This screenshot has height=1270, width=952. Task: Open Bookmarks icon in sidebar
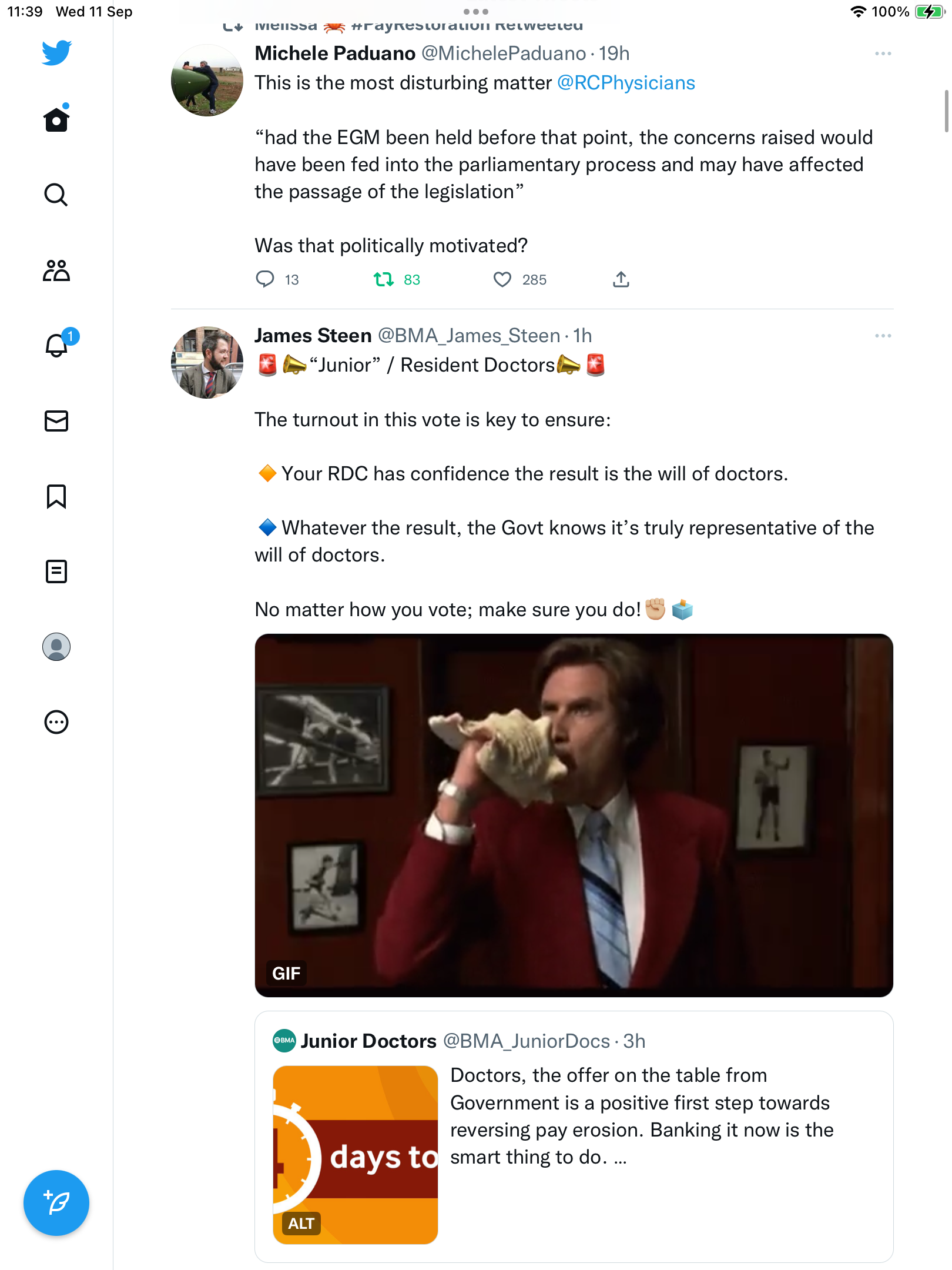pos(56,496)
